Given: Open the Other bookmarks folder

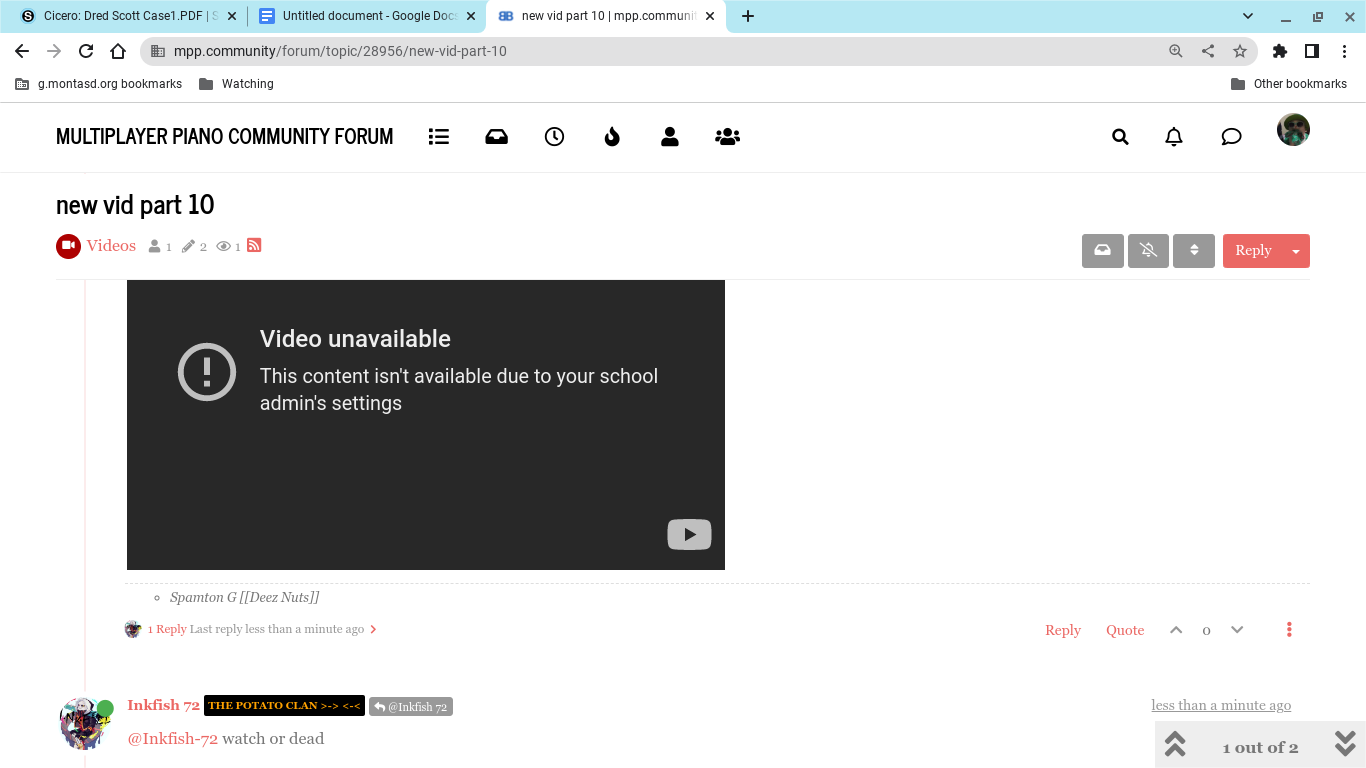Looking at the screenshot, I should click(1289, 84).
